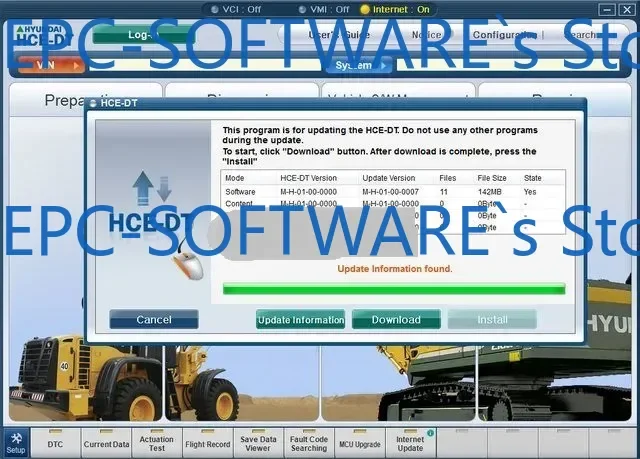Click the green Log-in button
This screenshot has width=640, height=459.
[143, 35]
